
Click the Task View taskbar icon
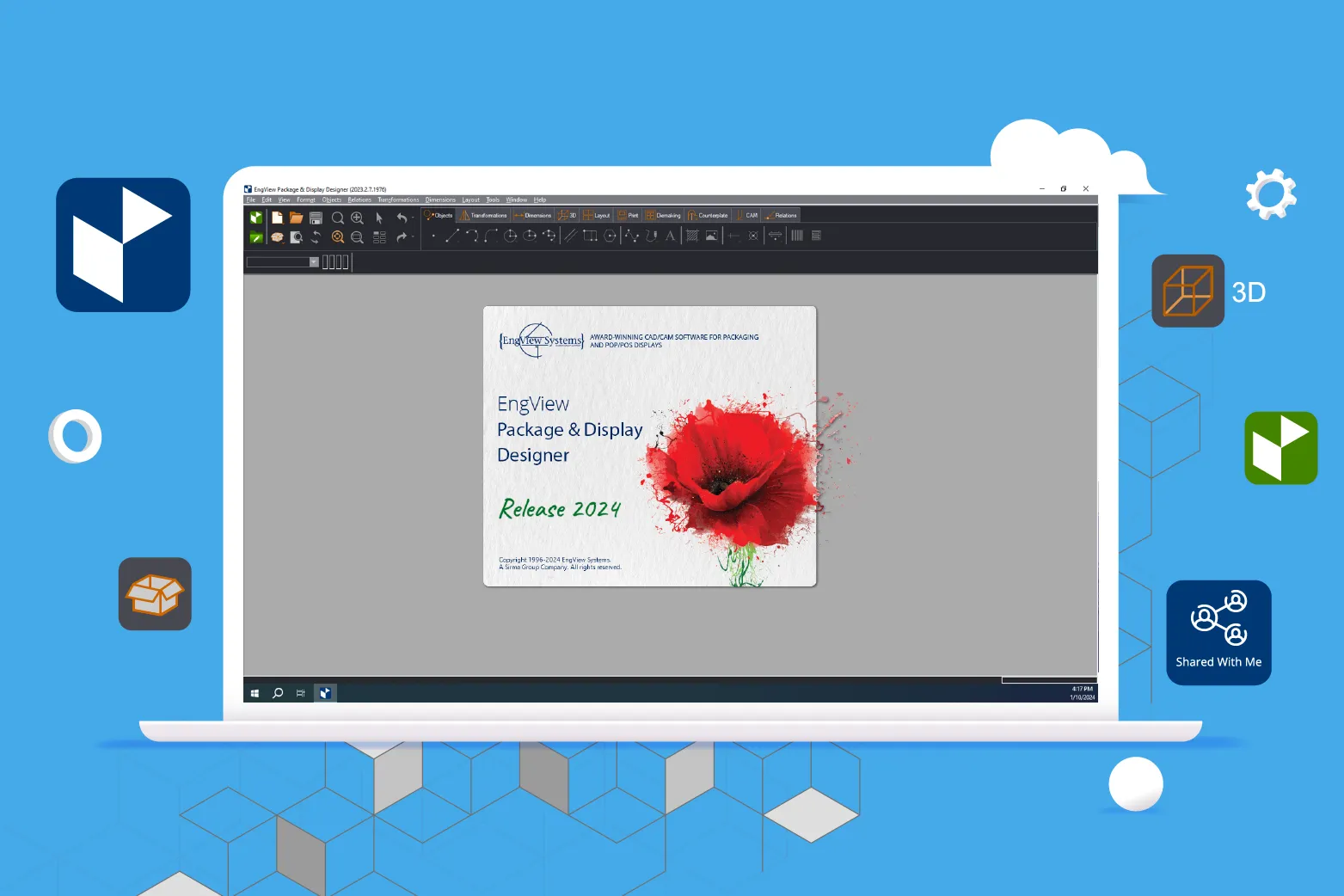[x=301, y=693]
